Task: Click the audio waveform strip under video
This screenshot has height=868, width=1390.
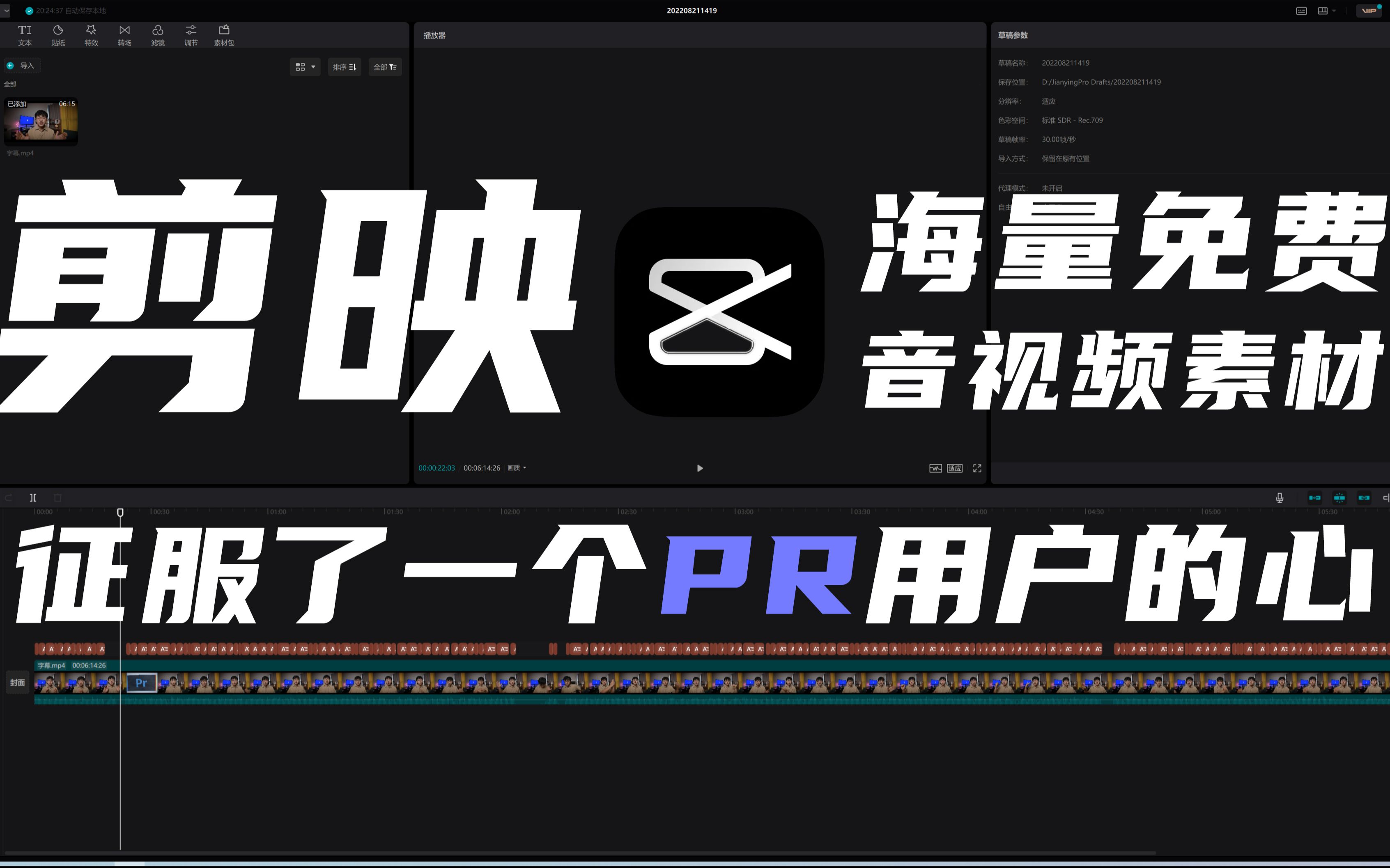Action: pyautogui.click(x=712, y=700)
